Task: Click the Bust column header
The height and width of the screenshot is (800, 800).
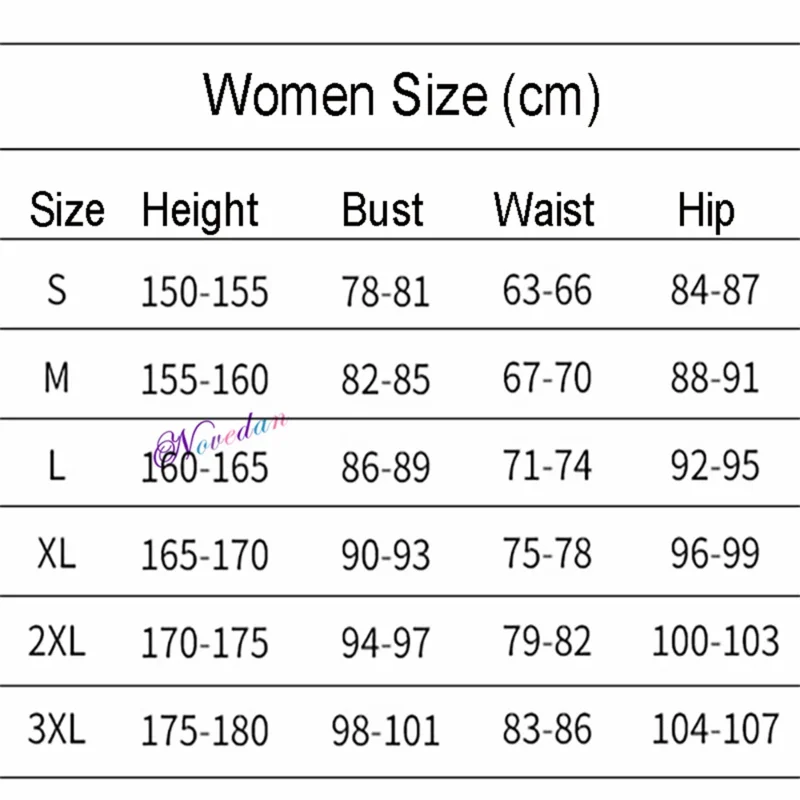Action: pyautogui.click(x=383, y=211)
